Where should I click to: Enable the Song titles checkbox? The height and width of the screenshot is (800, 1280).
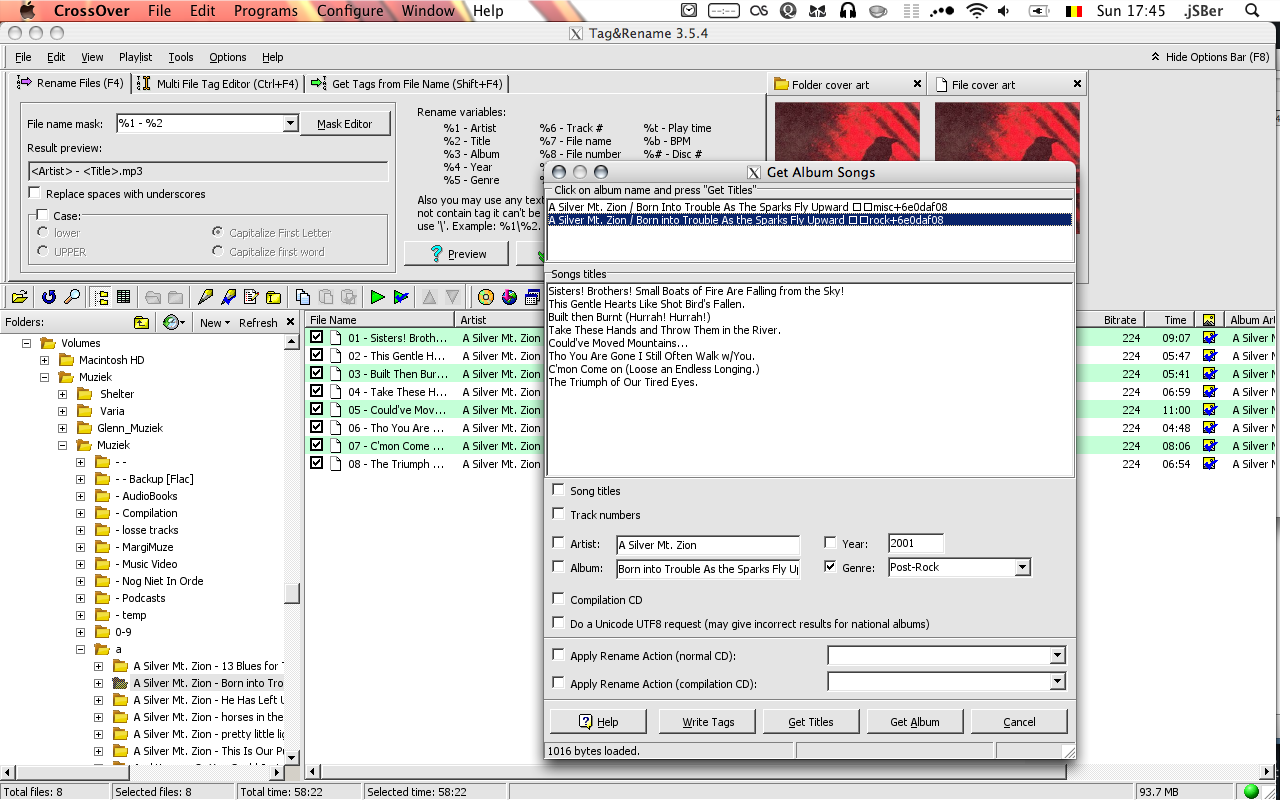click(x=557, y=491)
